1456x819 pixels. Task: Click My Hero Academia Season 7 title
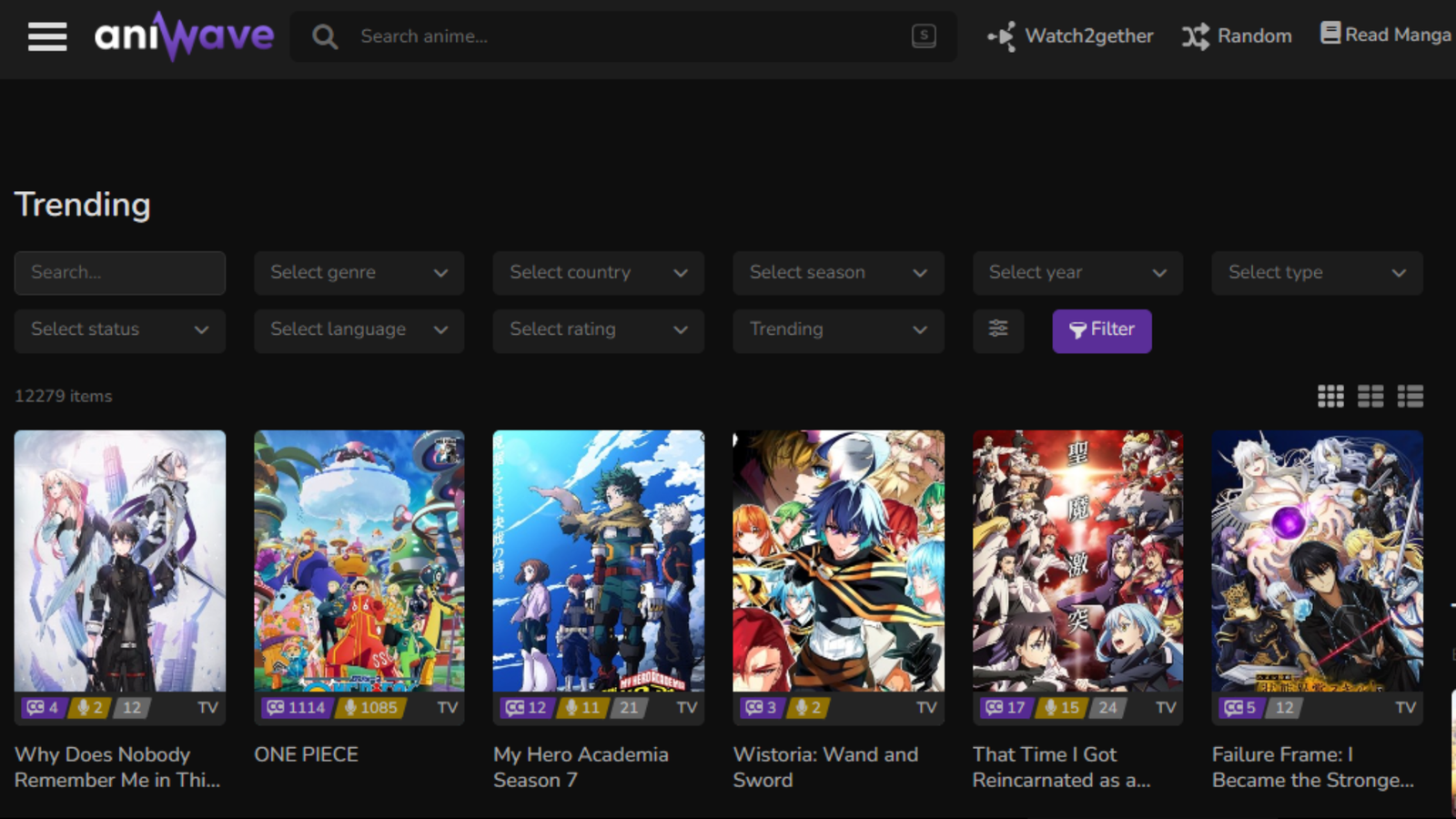(x=581, y=767)
